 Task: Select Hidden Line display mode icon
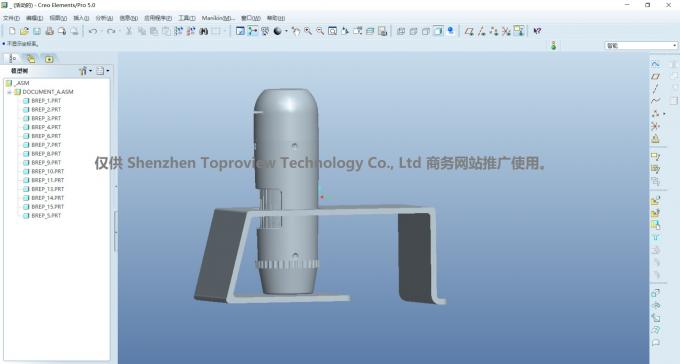pyautogui.click(x=413, y=31)
